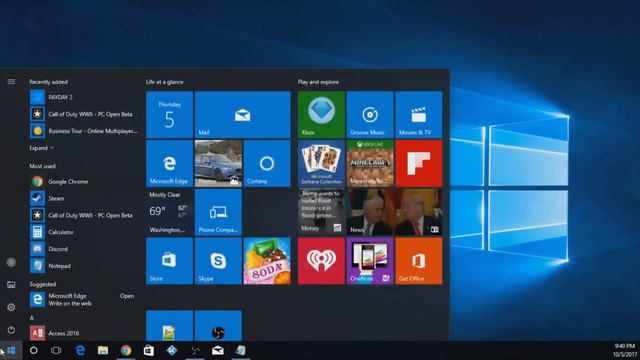Open Chrome from the taskbar
This screenshot has width=640, height=360.
coord(126,350)
